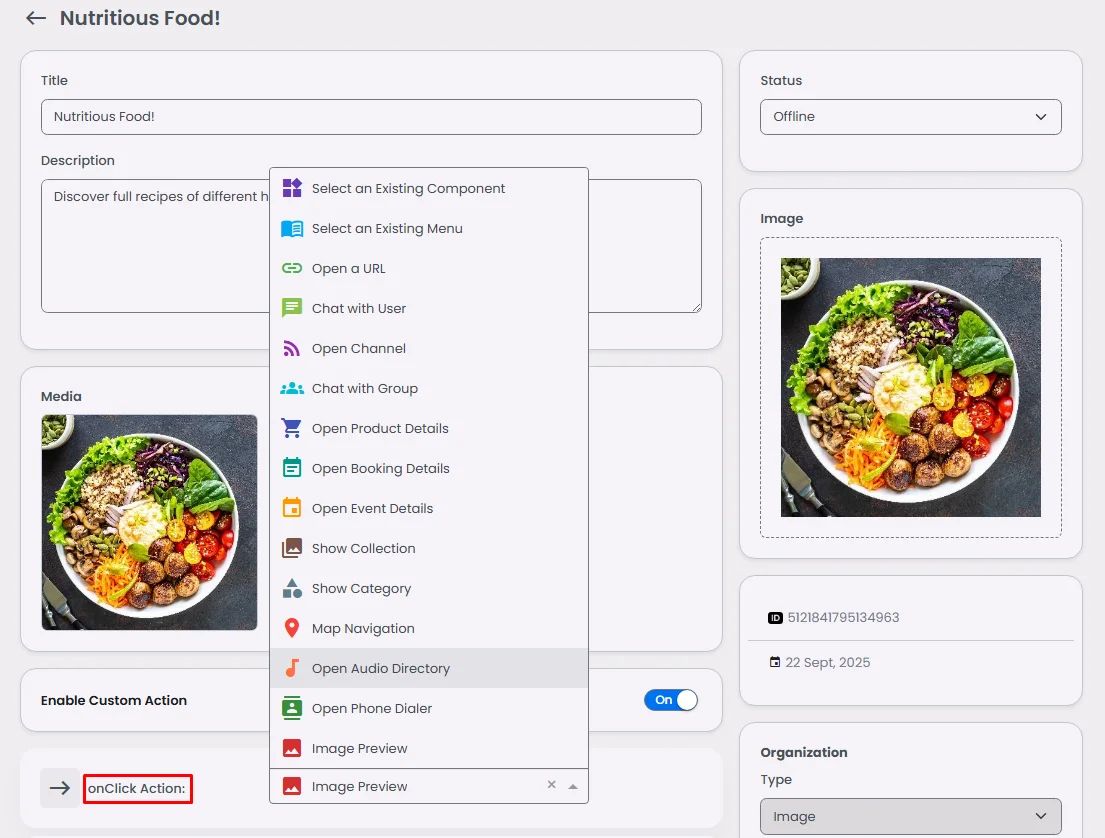Click the Media food bowl thumbnail
Image resolution: width=1105 pixels, height=838 pixels.
coord(149,522)
